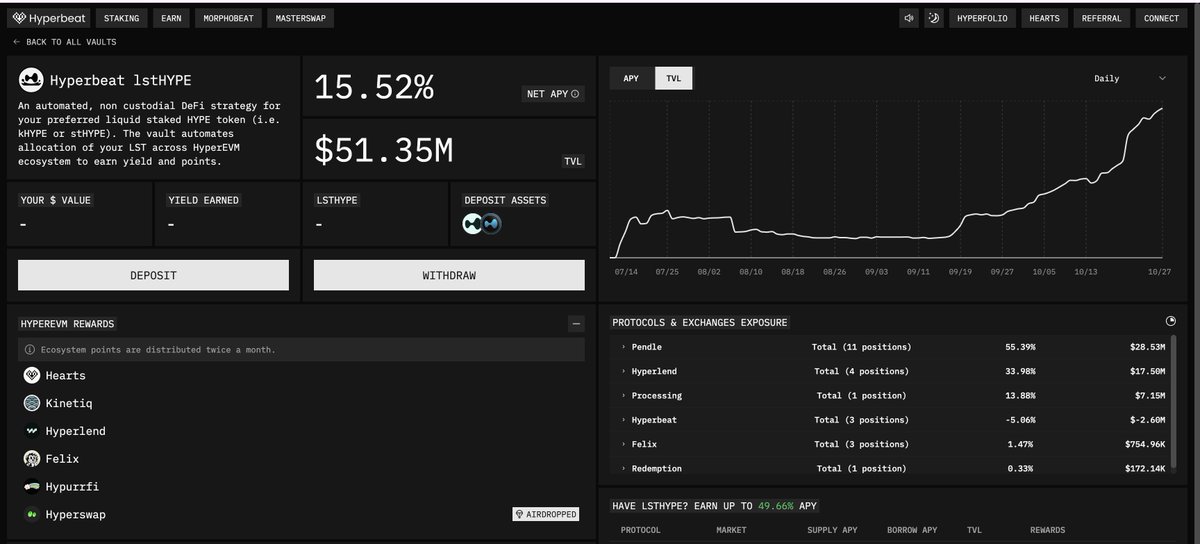Open the Referral page
The height and width of the screenshot is (544, 1200).
point(1101,18)
